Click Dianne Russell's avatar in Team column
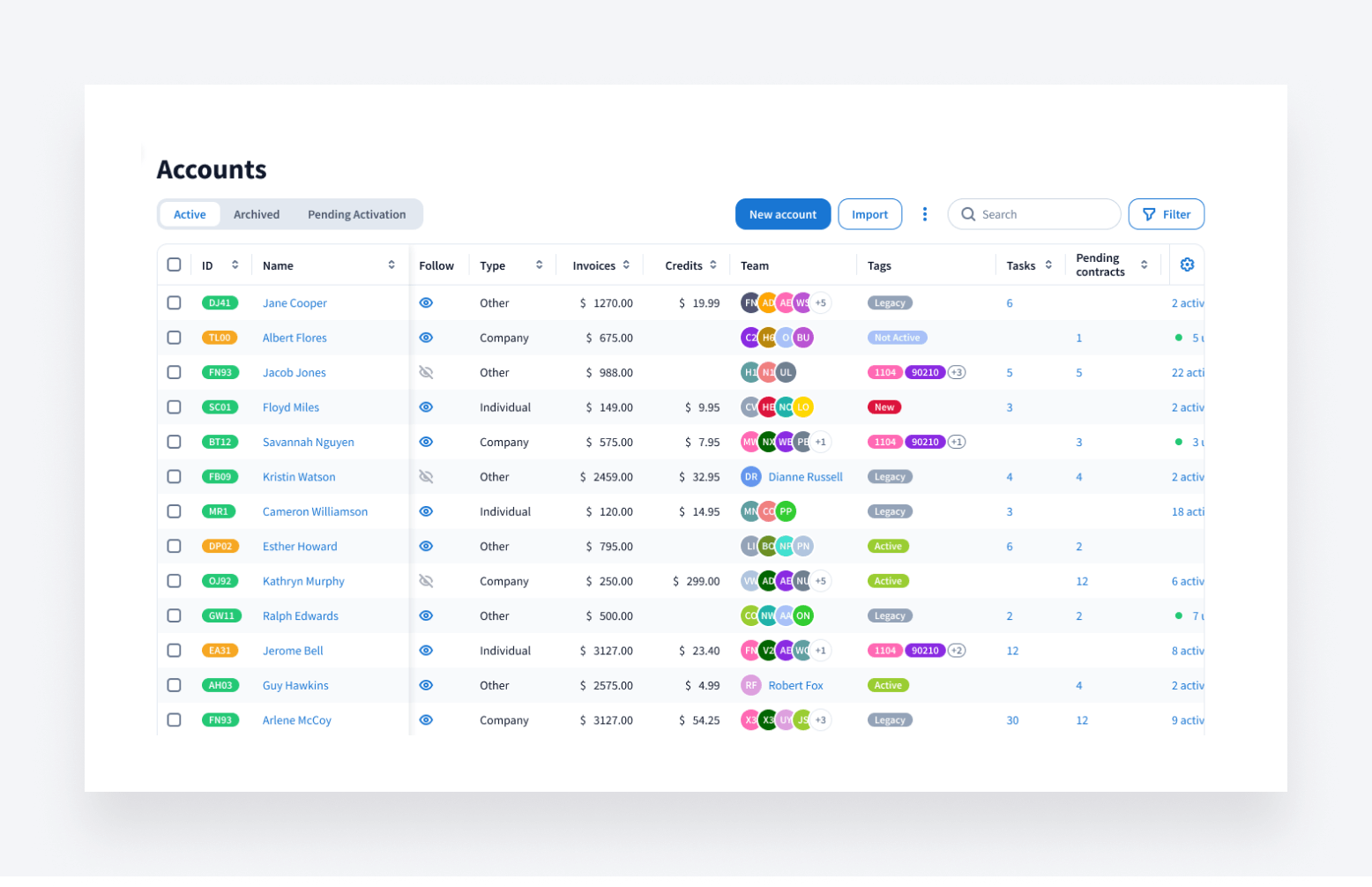The width and height of the screenshot is (1372, 887). pyautogui.click(x=750, y=477)
